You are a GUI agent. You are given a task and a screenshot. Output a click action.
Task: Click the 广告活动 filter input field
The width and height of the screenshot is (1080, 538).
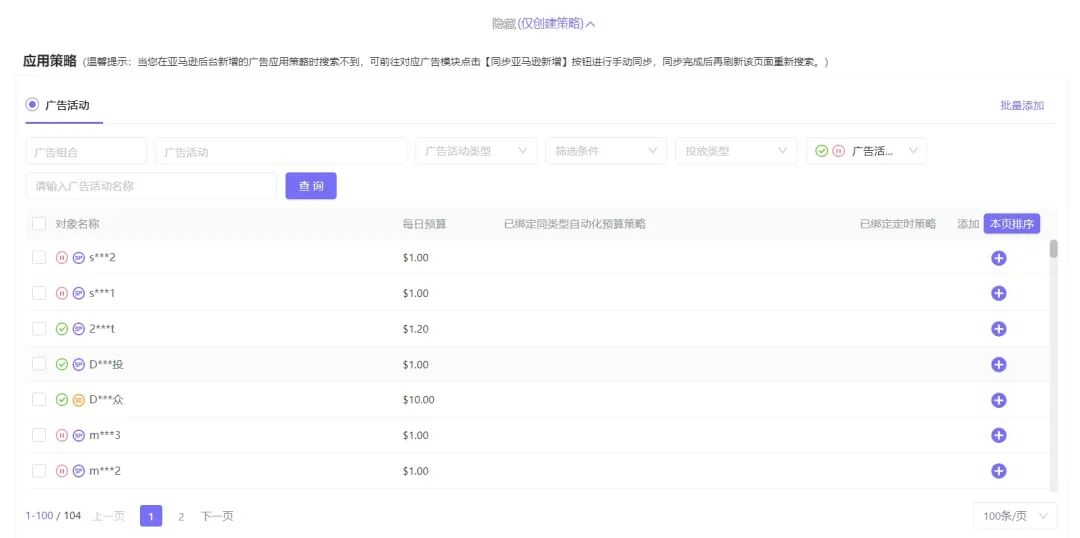[x=281, y=152]
